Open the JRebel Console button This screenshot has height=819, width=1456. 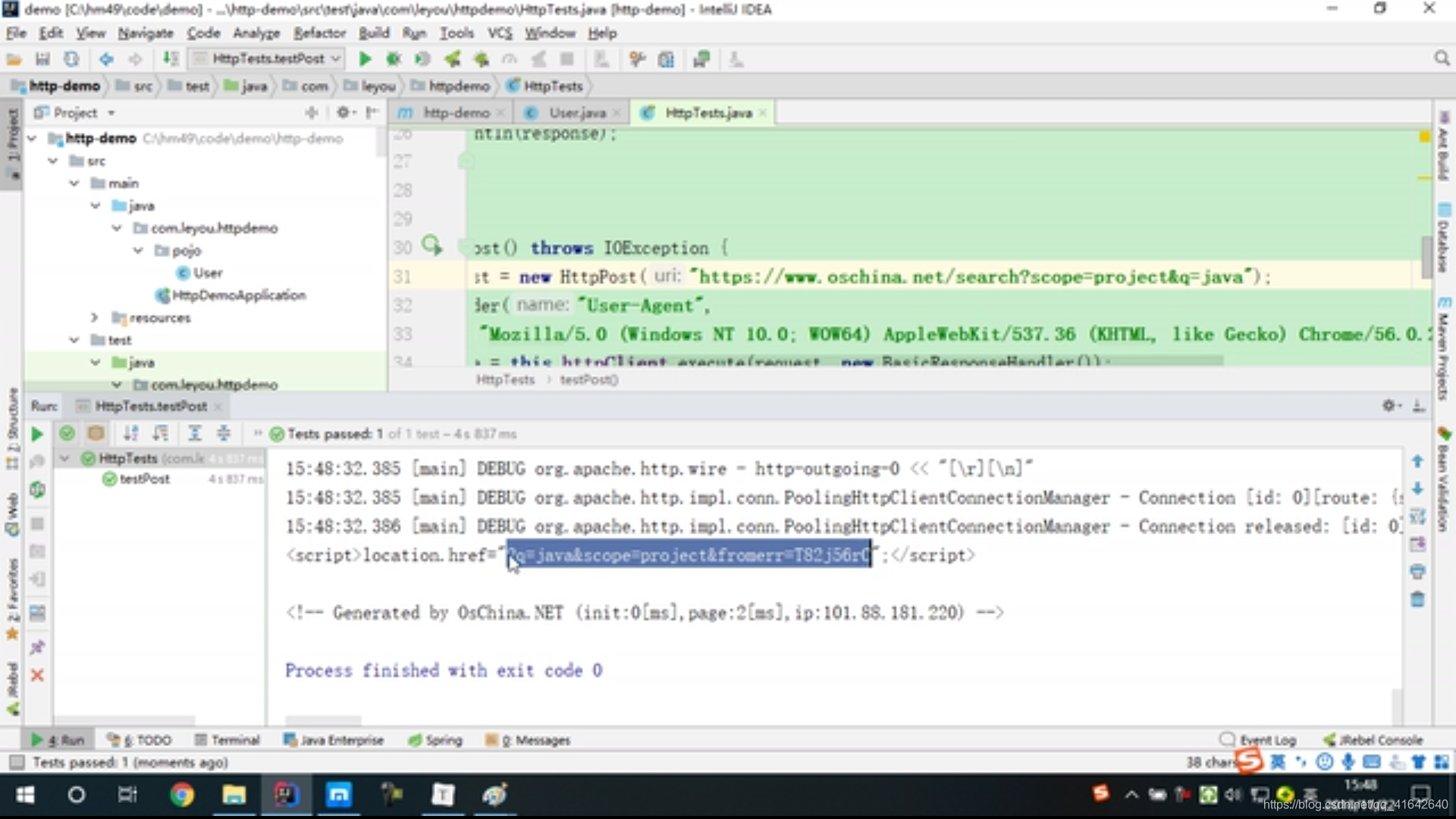pos(1373,739)
